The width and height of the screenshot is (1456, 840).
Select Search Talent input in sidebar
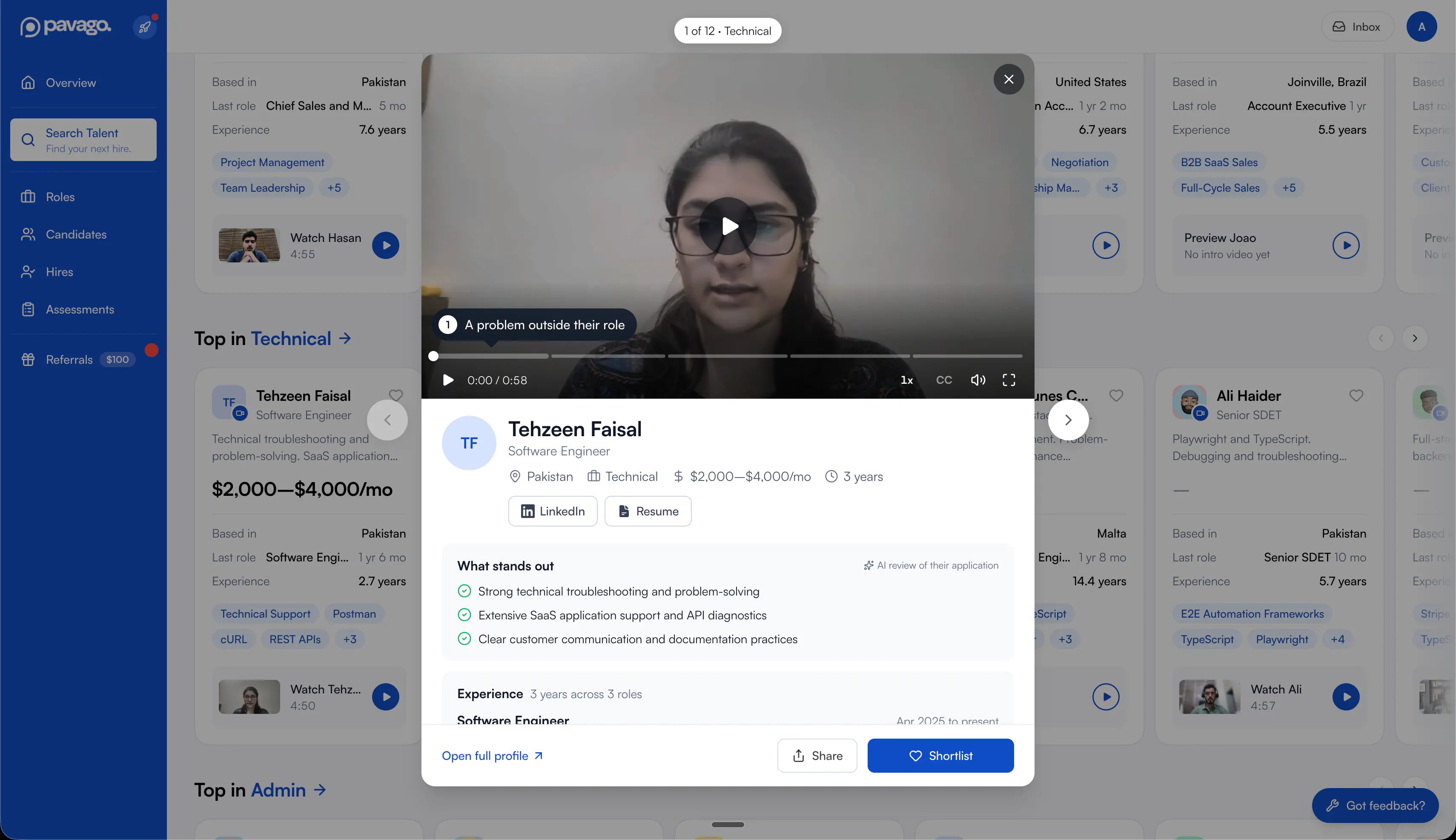point(83,140)
